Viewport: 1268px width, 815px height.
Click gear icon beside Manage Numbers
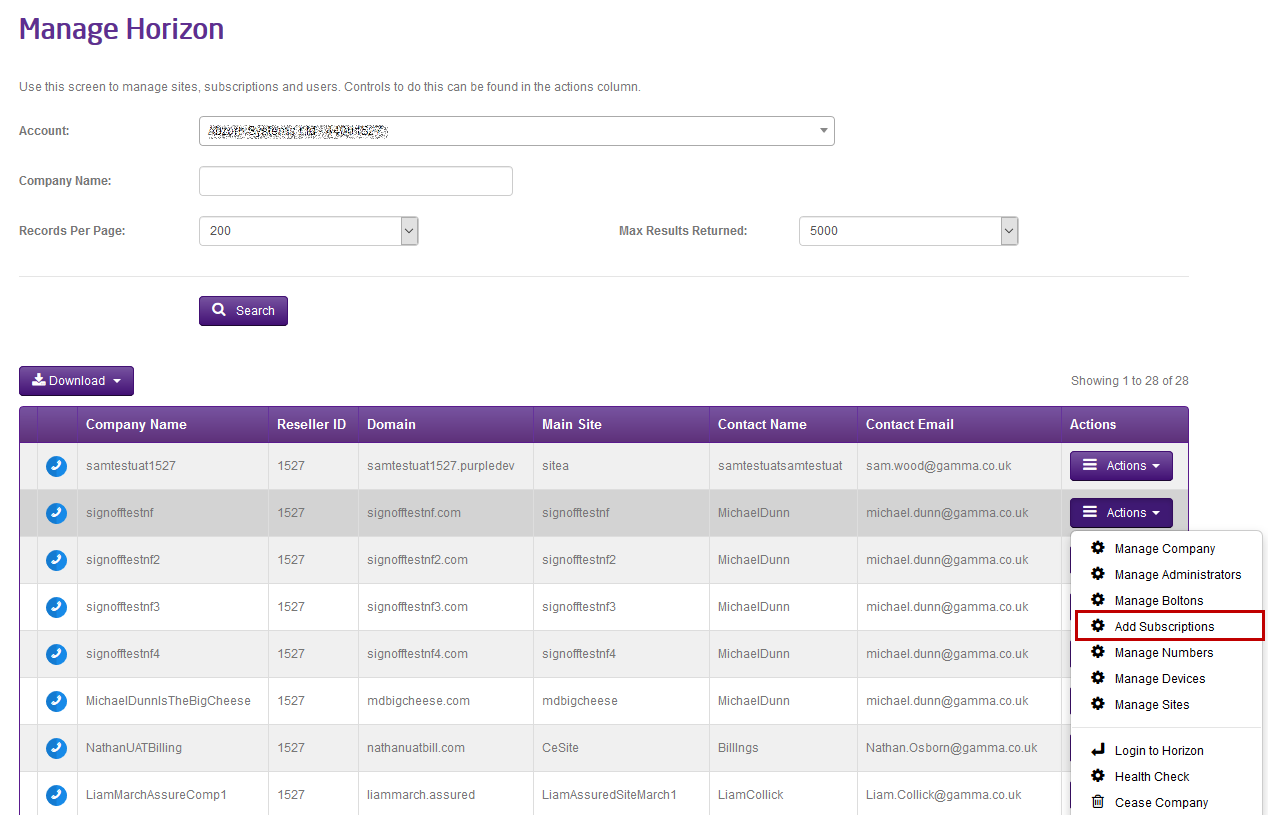[x=1098, y=652]
